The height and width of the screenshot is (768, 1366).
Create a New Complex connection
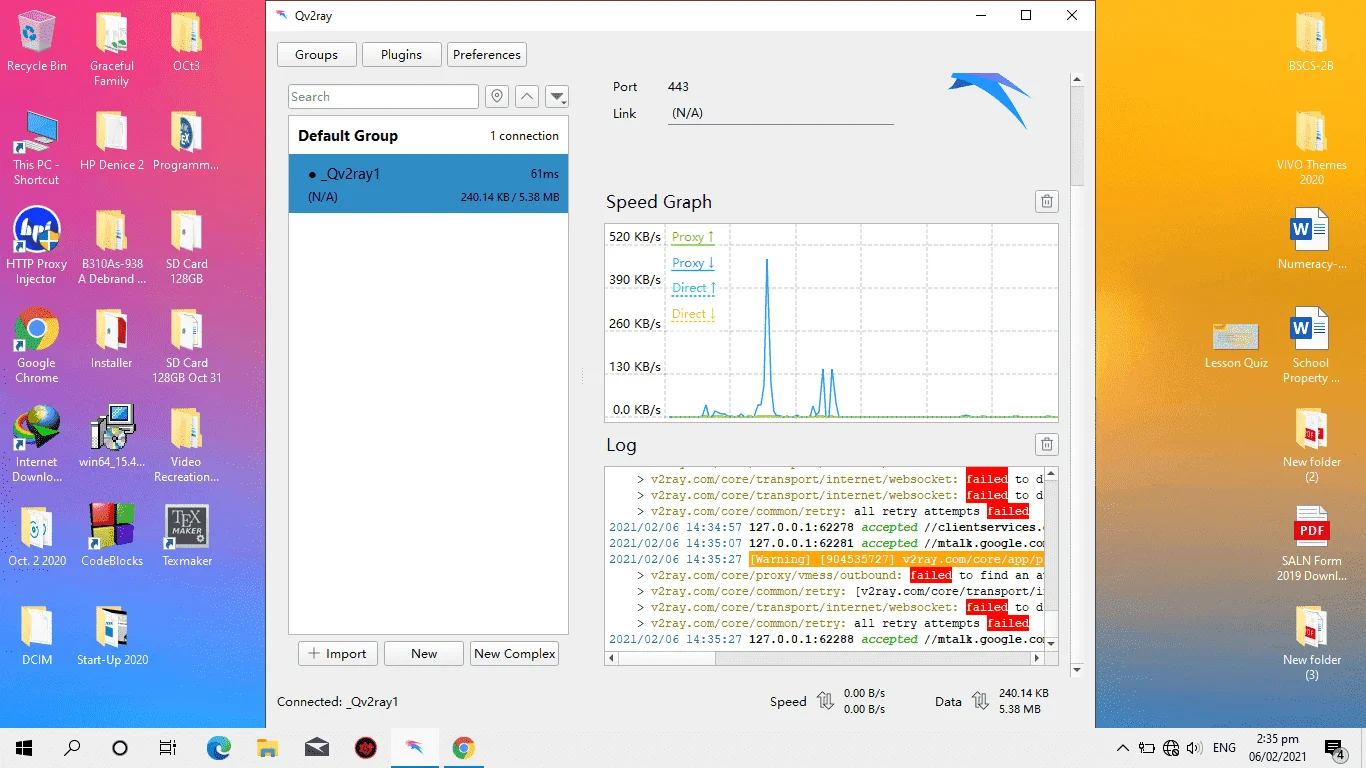pos(515,654)
